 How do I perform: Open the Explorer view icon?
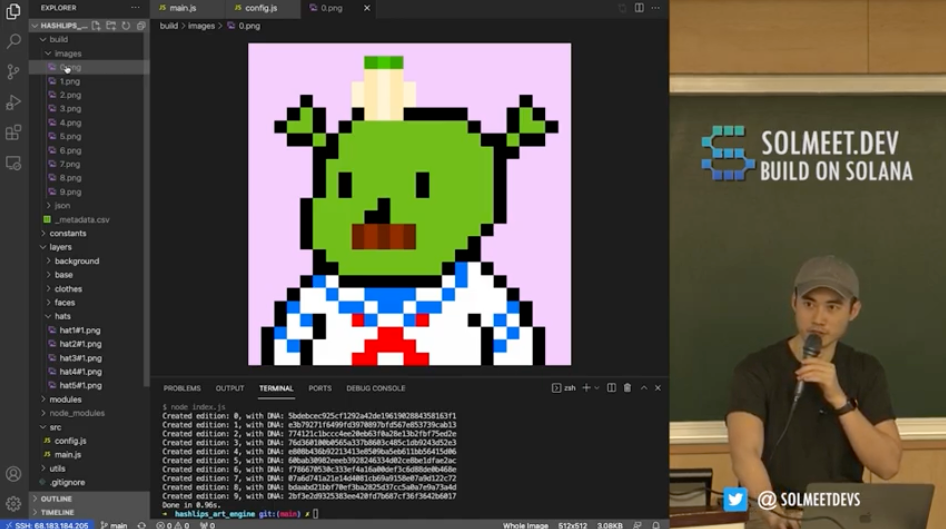point(13,11)
